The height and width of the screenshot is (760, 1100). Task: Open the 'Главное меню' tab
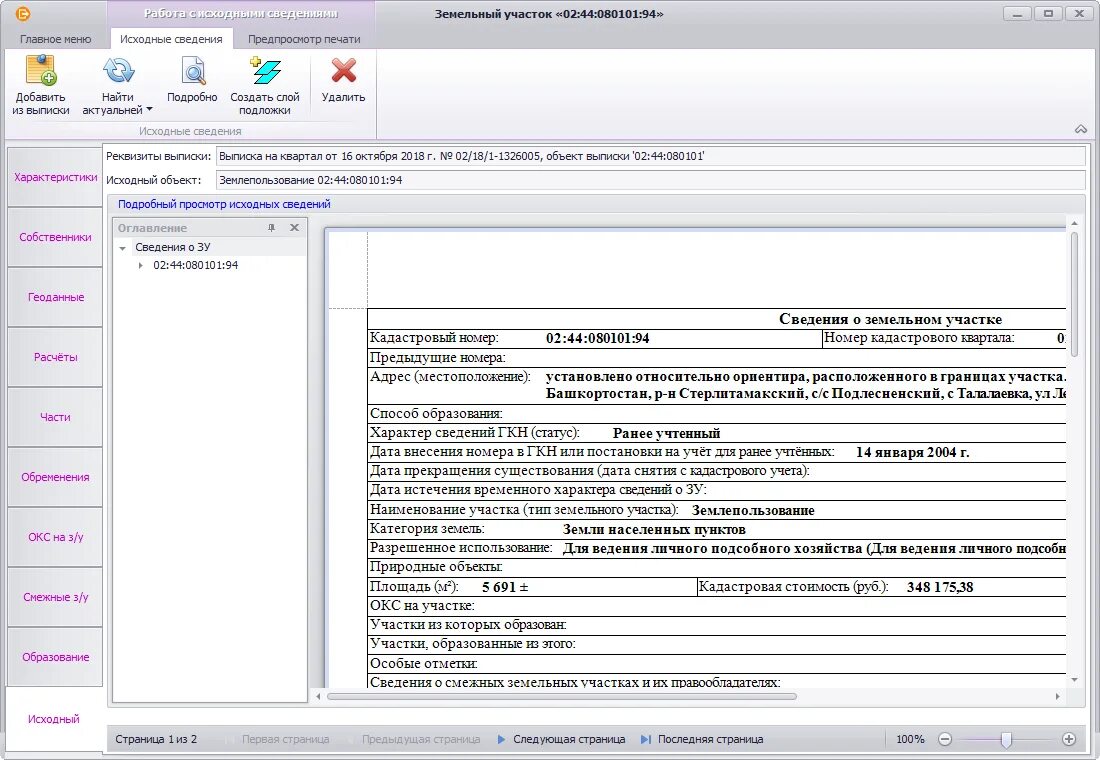(x=55, y=39)
